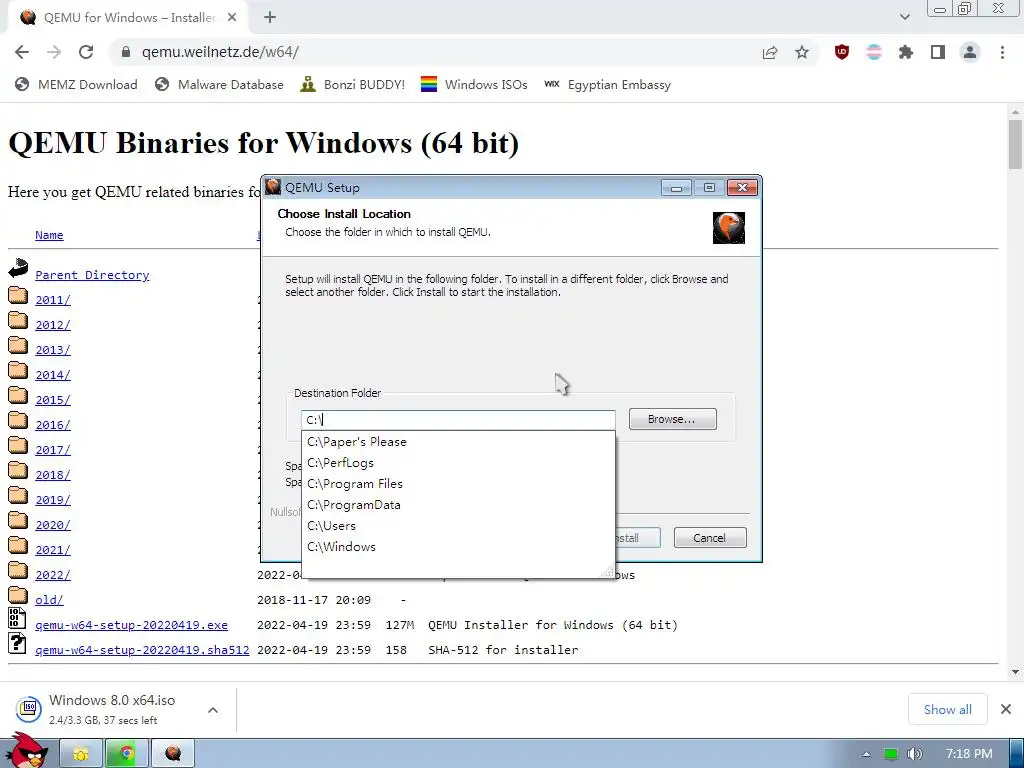1024x768 pixels.
Task: Open the 2019/ folder link
Action: [x=53, y=500]
